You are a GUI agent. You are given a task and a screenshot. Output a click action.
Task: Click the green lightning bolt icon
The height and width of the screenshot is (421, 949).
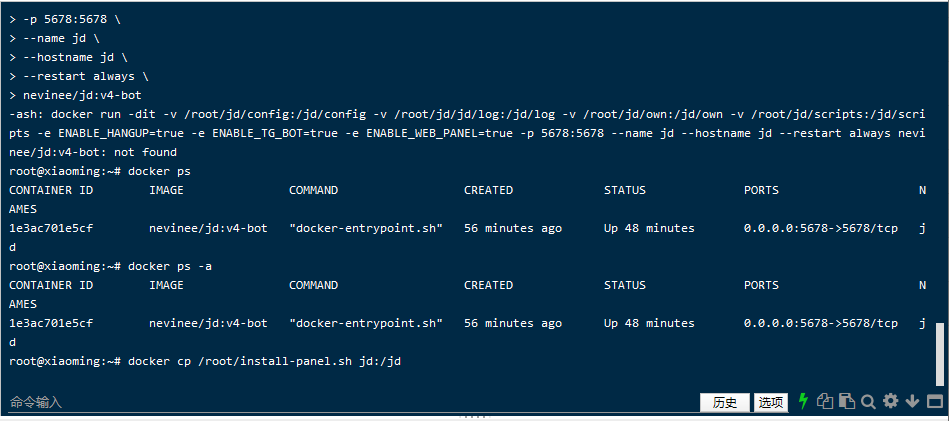(803, 401)
